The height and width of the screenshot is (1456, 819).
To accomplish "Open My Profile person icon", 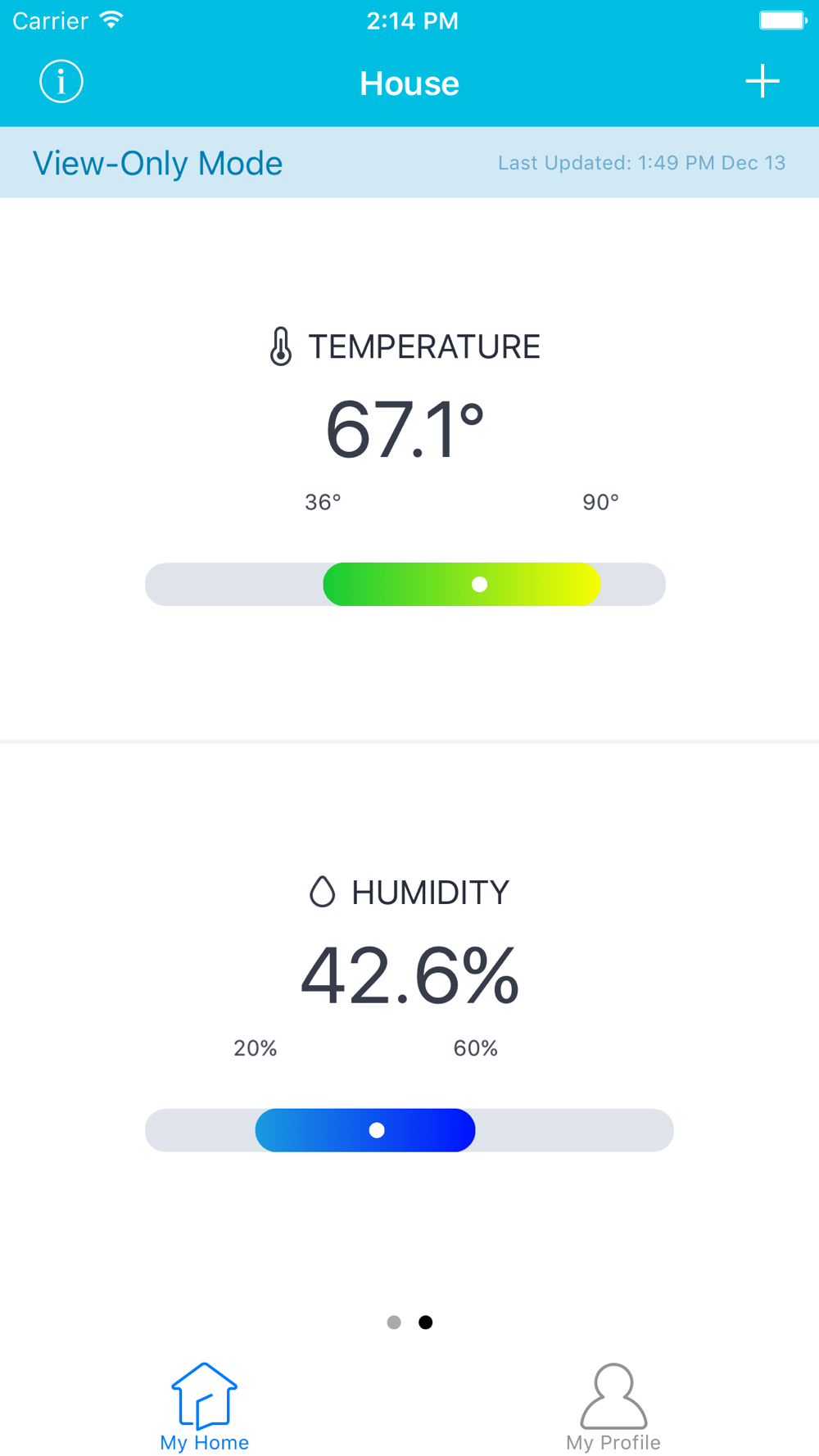I will point(613,1395).
